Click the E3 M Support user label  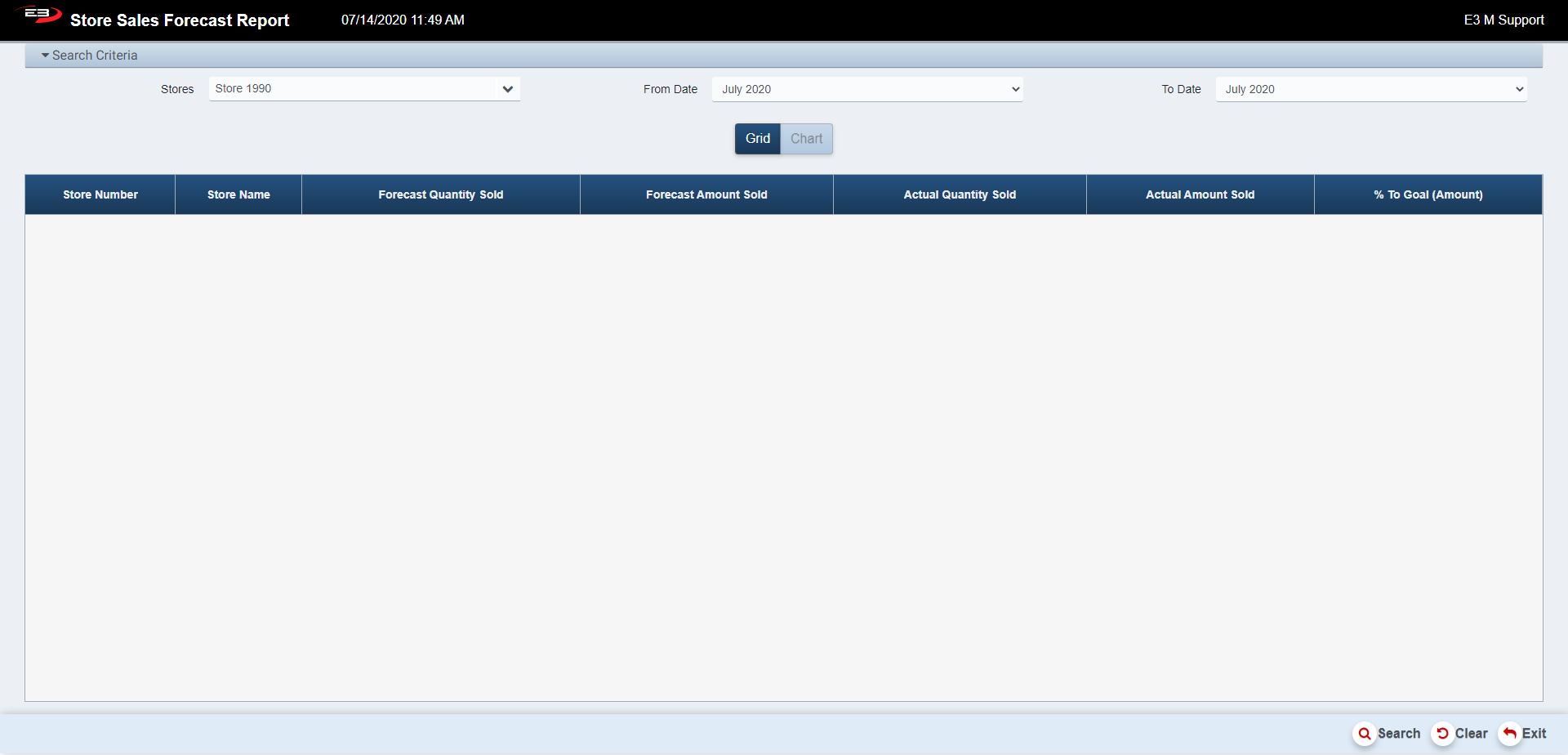[1503, 20]
